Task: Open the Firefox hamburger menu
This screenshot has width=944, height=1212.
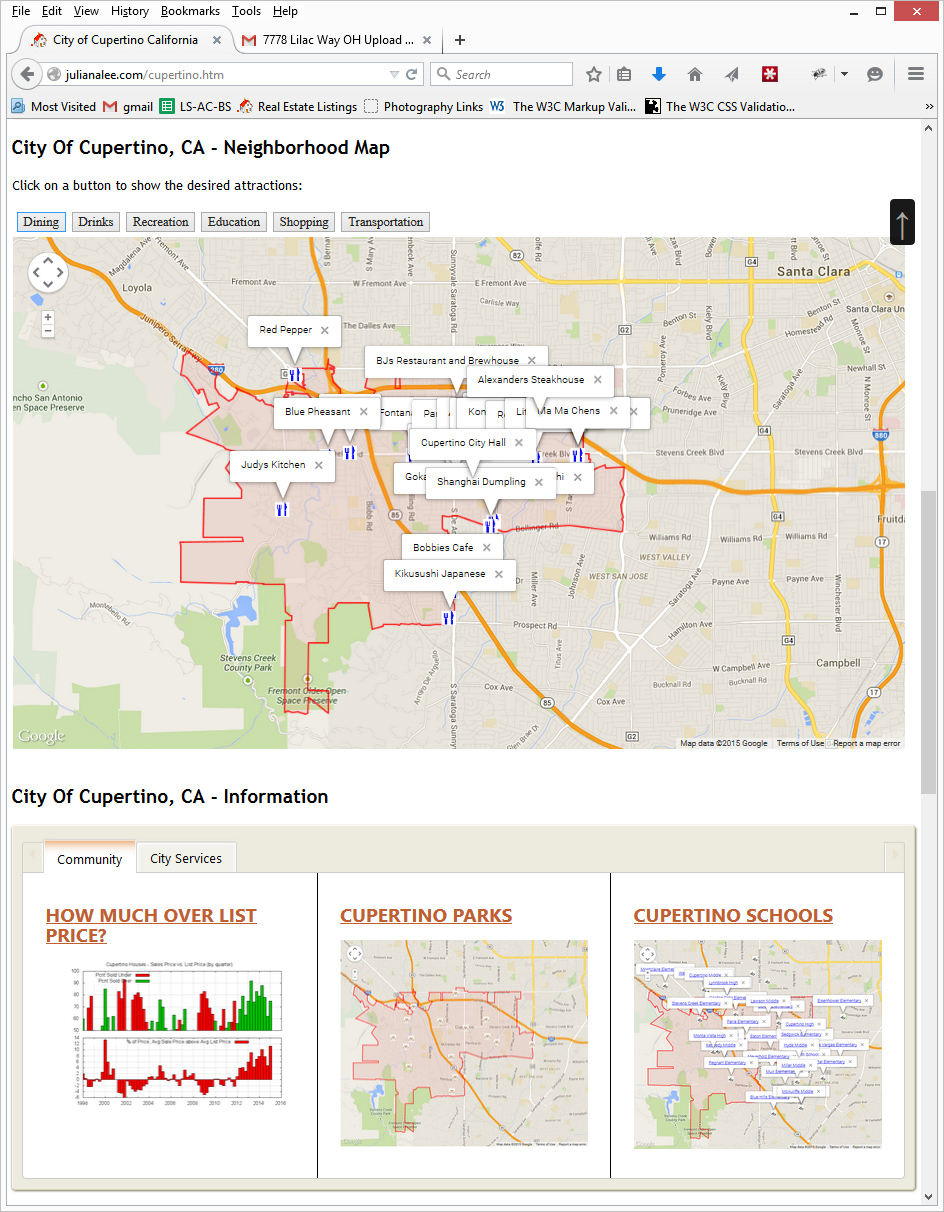Action: 915,74
